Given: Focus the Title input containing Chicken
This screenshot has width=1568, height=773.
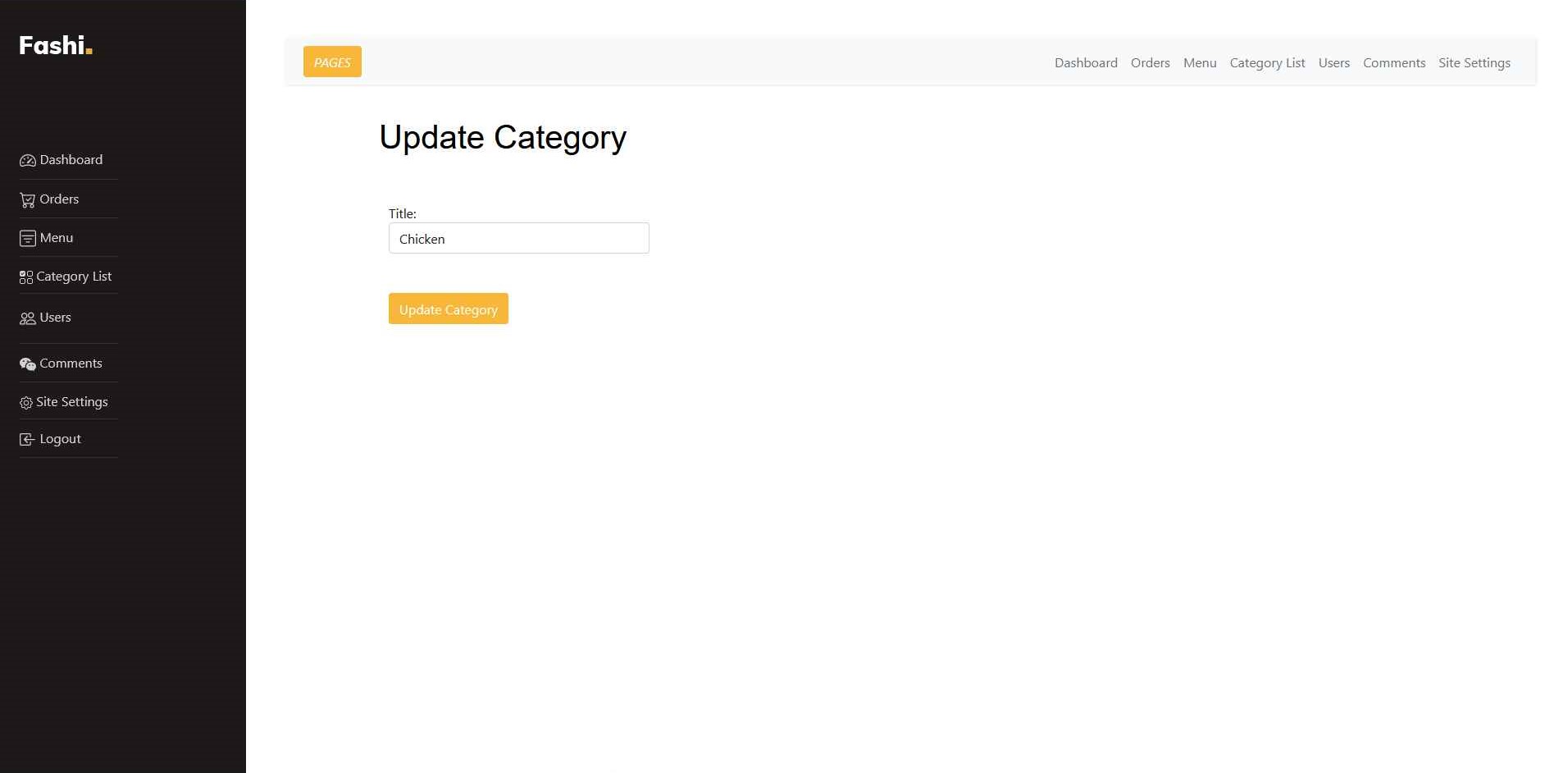Looking at the screenshot, I should pyautogui.click(x=518, y=239).
